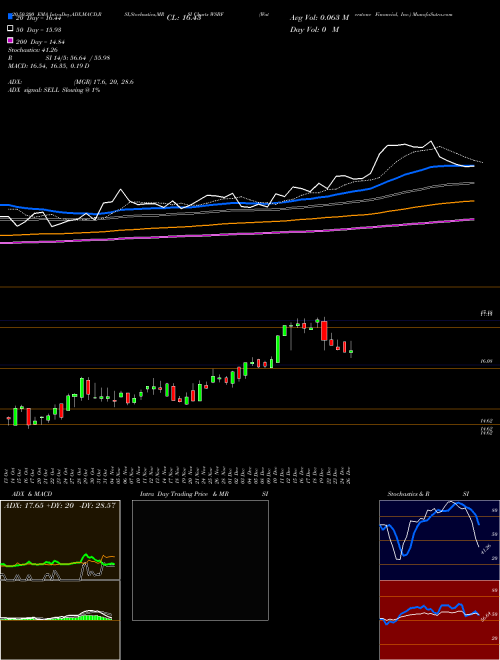Select the '50 Day = 15.93' legend text

pyautogui.click(x=39, y=29)
